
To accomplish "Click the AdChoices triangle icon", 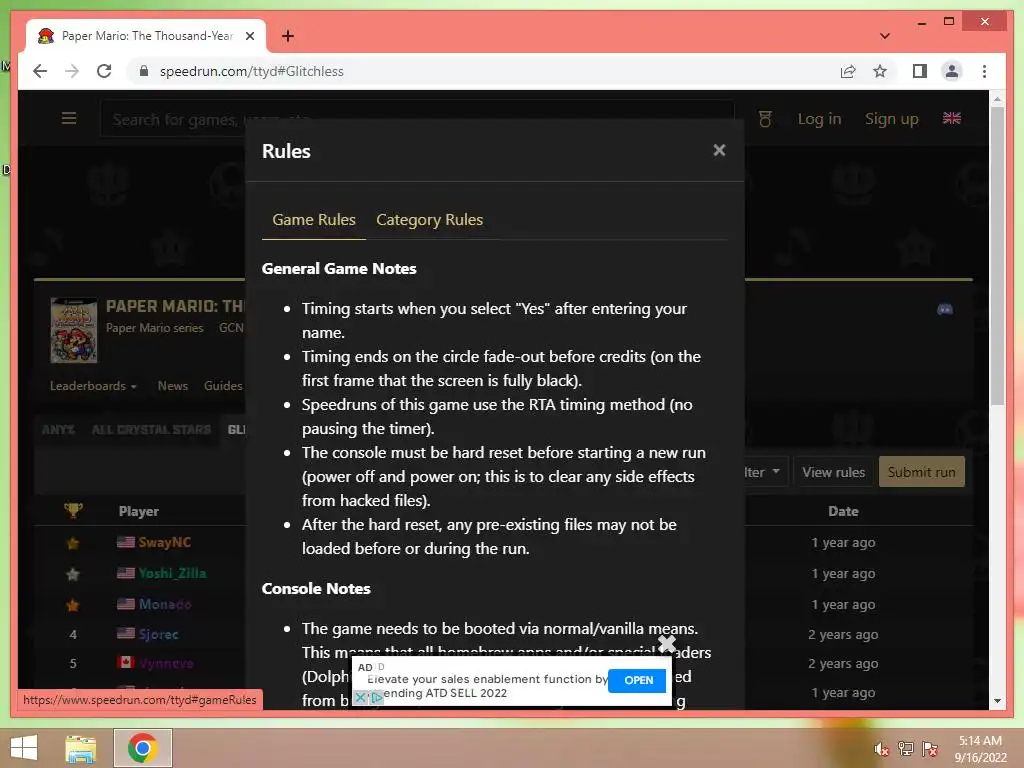I will tap(377, 697).
